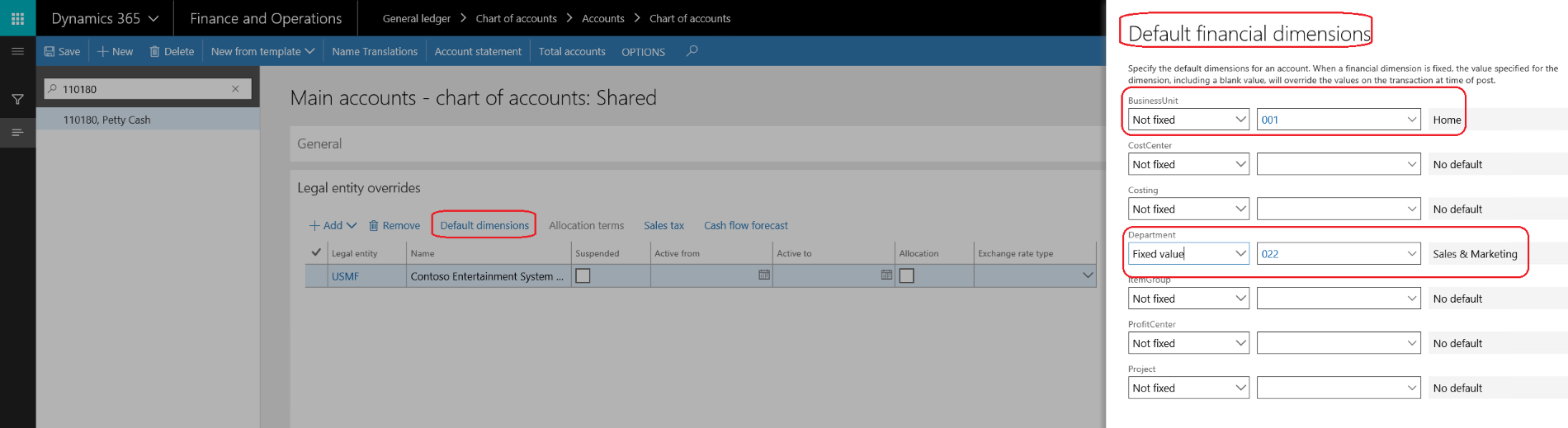Image resolution: width=1568 pixels, height=428 pixels.
Task: Toggle the Suspended checkbox for USMF
Action: (583, 275)
